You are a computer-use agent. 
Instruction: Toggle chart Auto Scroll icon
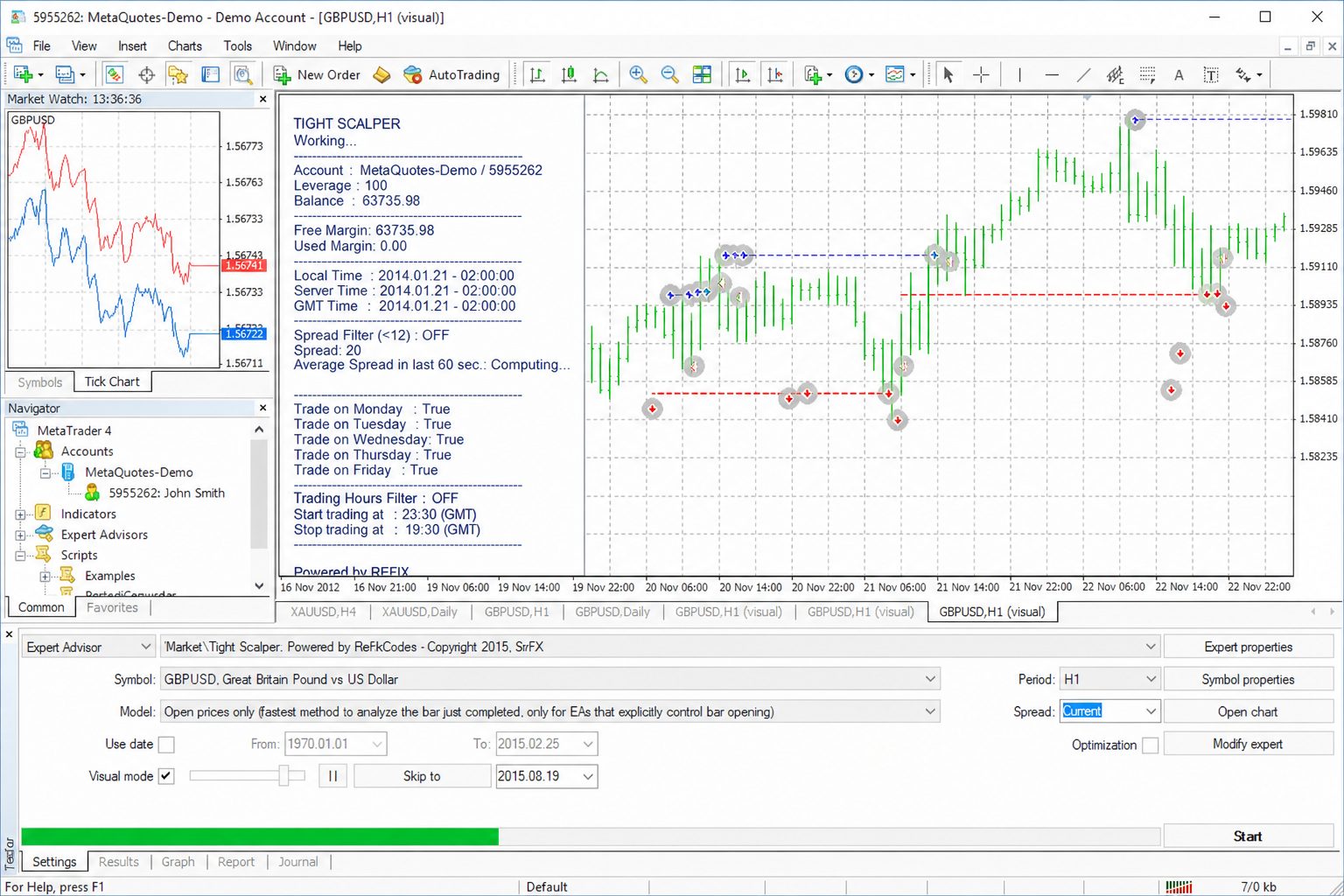(x=743, y=74)
